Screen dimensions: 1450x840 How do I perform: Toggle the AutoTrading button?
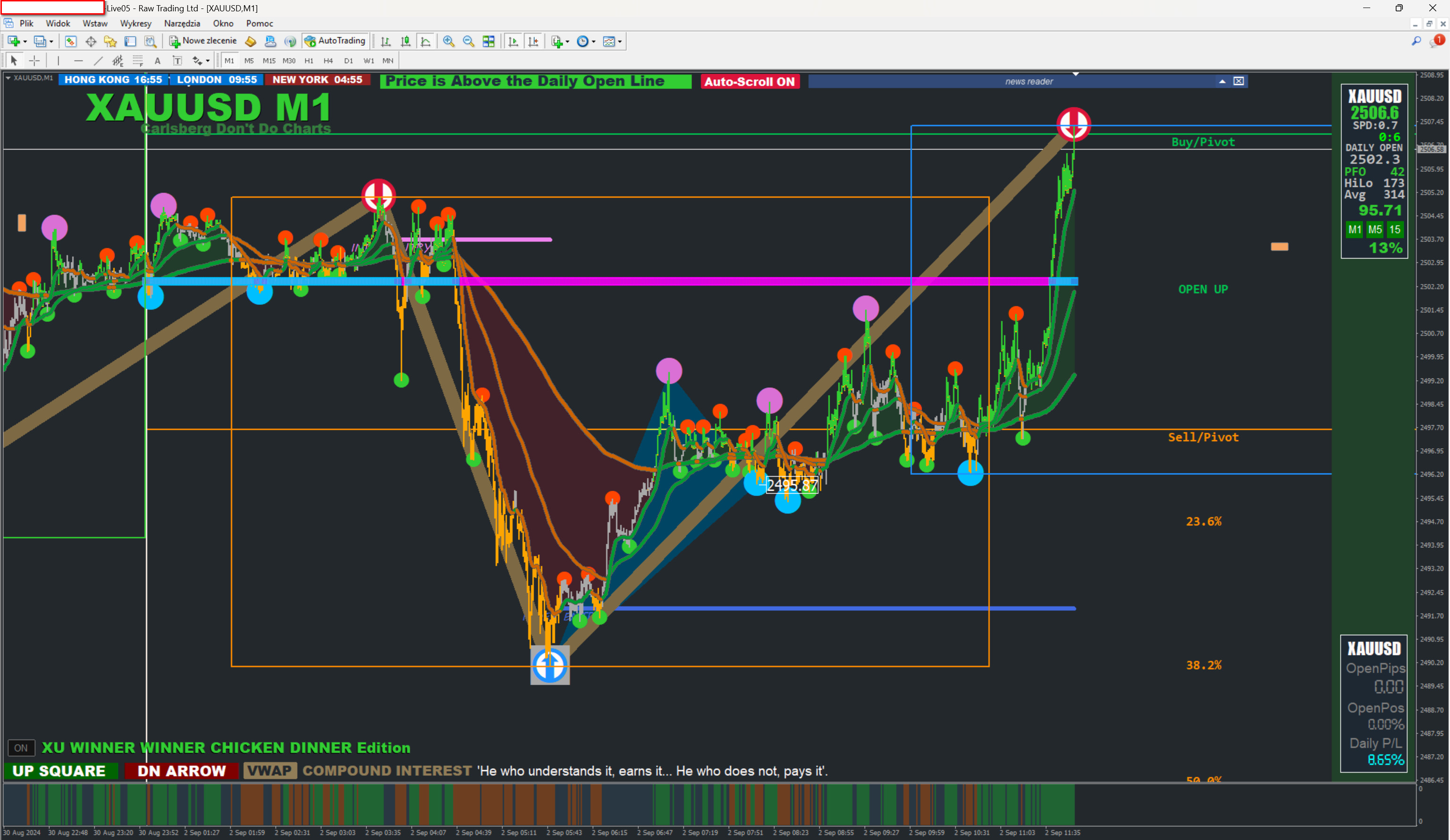coord(336,41)
